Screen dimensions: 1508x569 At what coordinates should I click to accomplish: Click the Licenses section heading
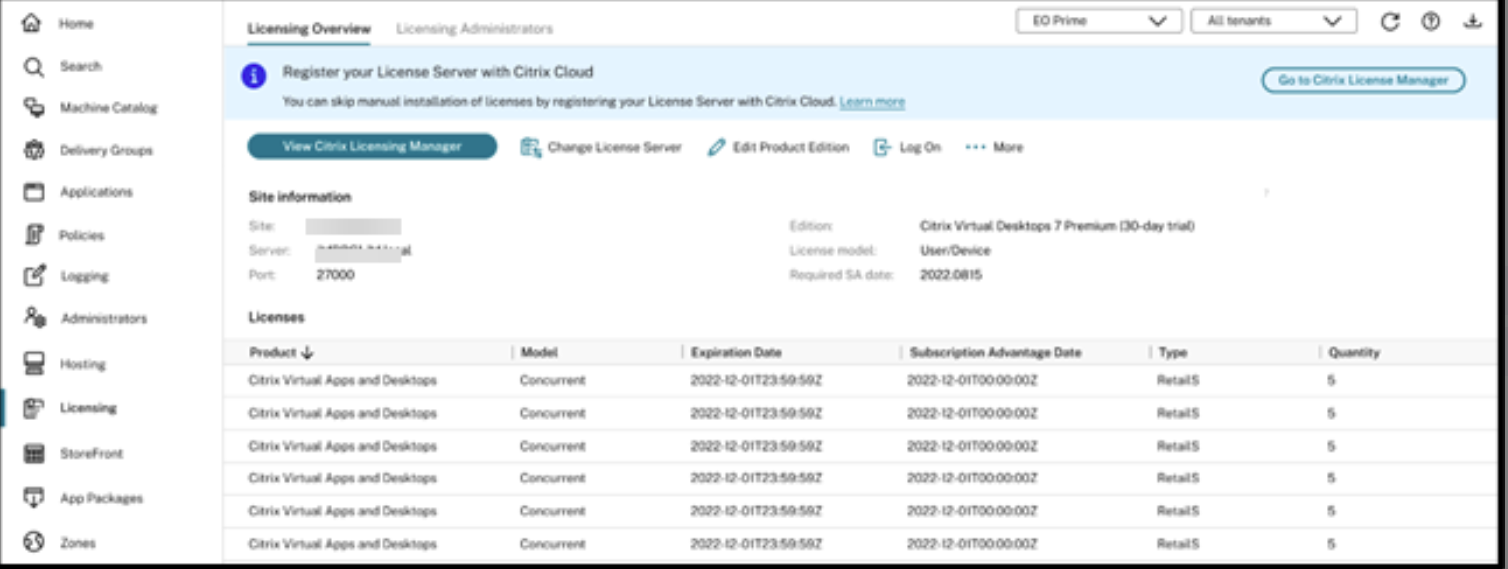(x=276, y=318)
